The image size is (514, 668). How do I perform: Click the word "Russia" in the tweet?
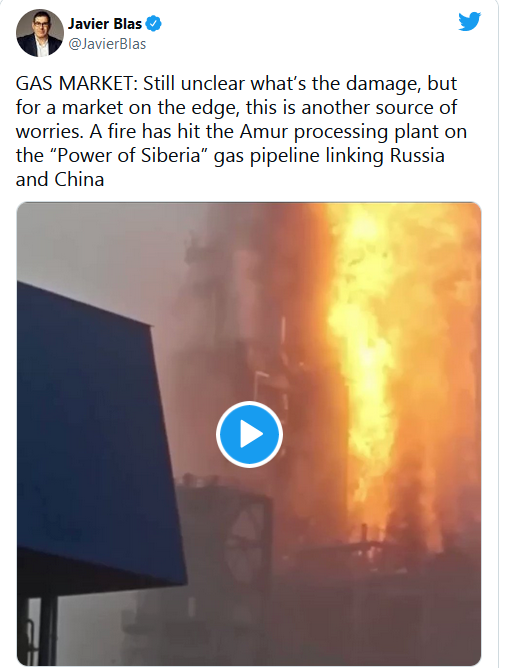tap(417, 155)
